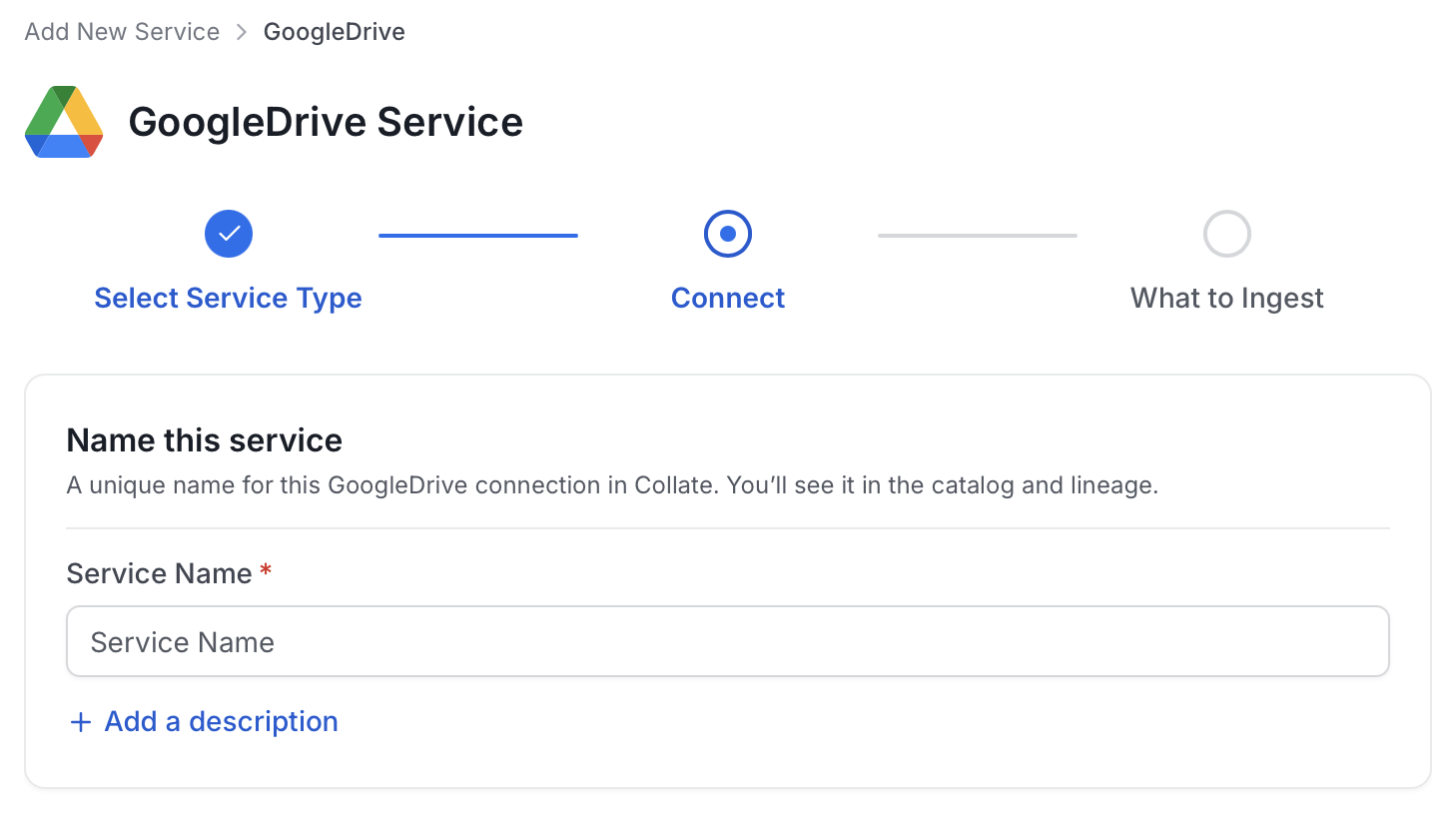Select the What to Ingest step label
The height and width of the screenshot is (813, 1456).
coord(1227,298)
